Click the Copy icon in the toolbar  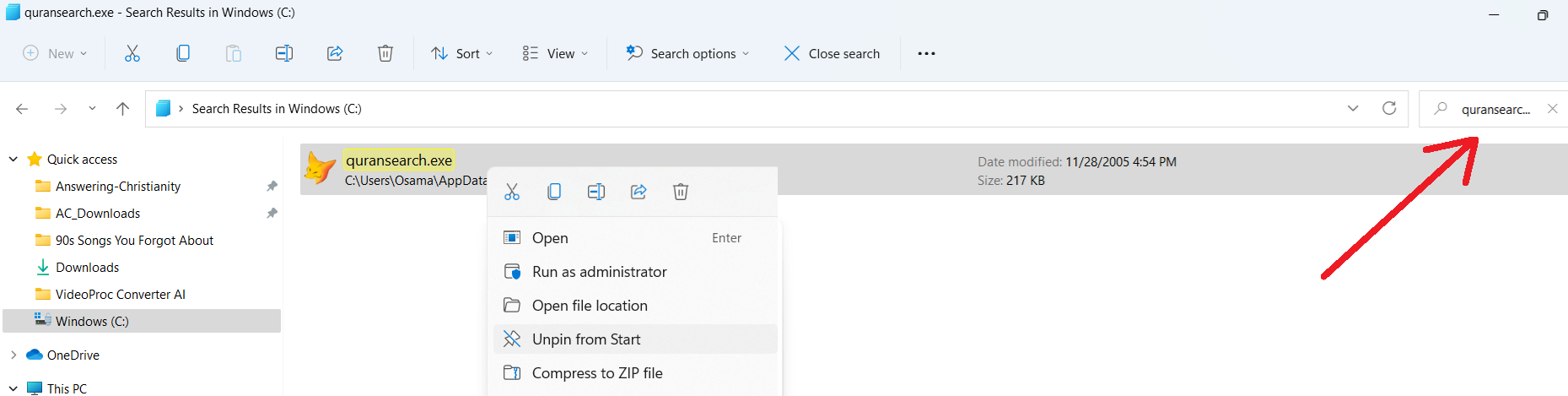pyautogui.click(x=183, y=53)
